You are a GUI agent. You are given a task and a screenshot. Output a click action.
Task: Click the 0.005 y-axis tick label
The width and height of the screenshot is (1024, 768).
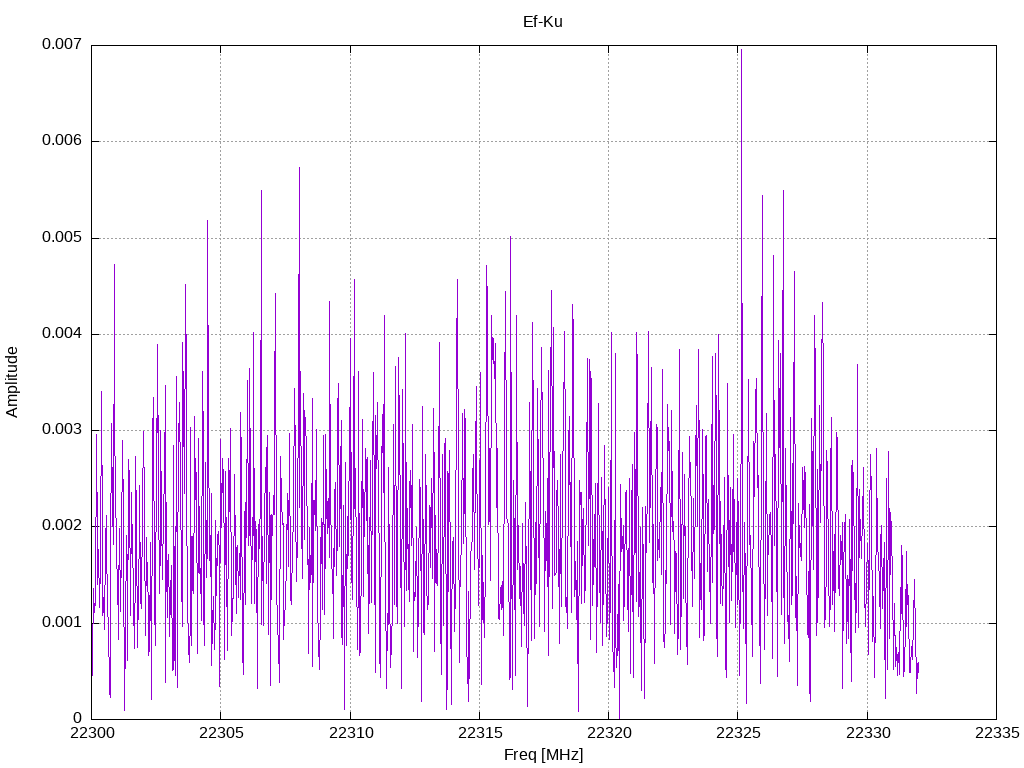62,237
